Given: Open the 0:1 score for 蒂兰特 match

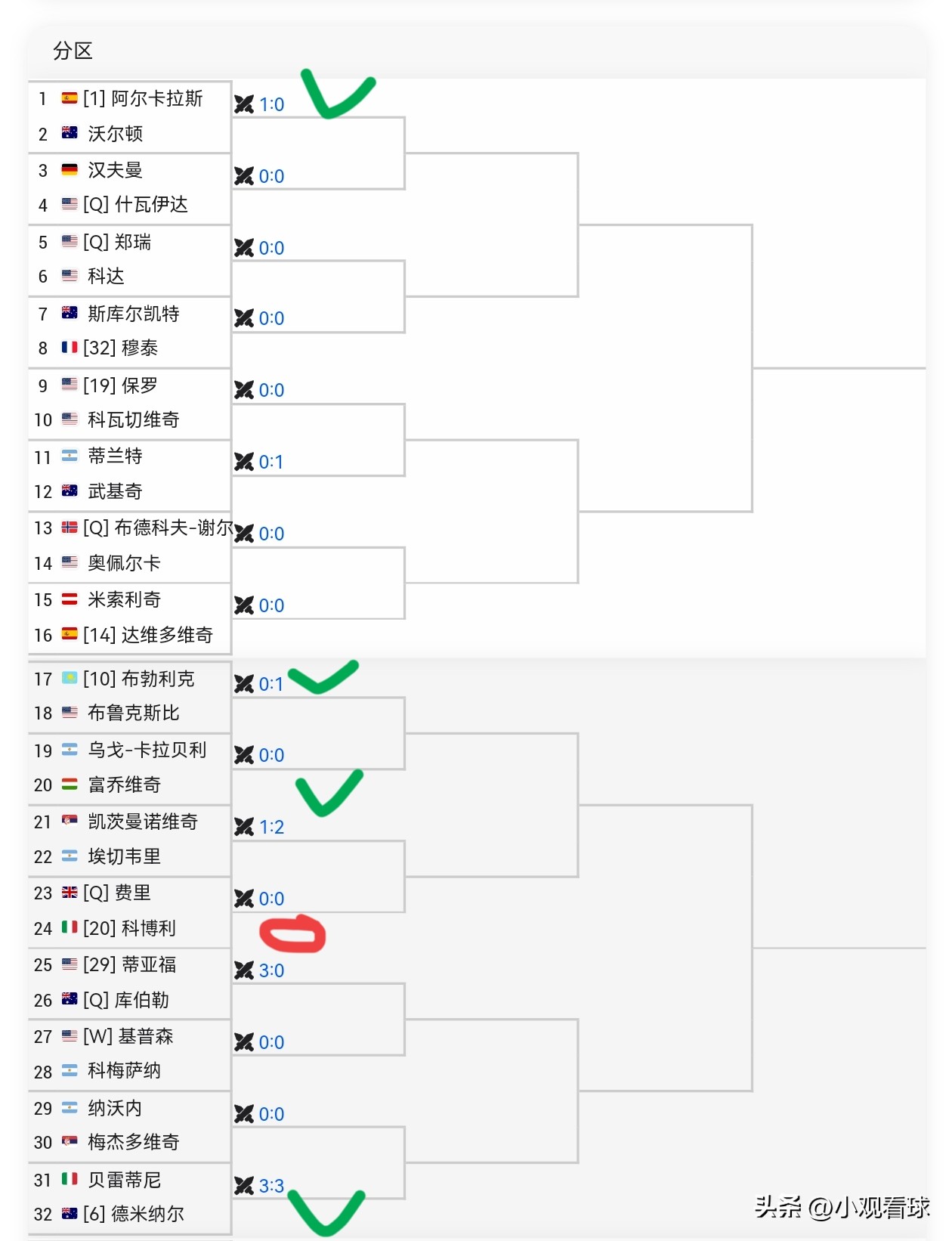Looking at the screenshot, I should pos(271,462).
